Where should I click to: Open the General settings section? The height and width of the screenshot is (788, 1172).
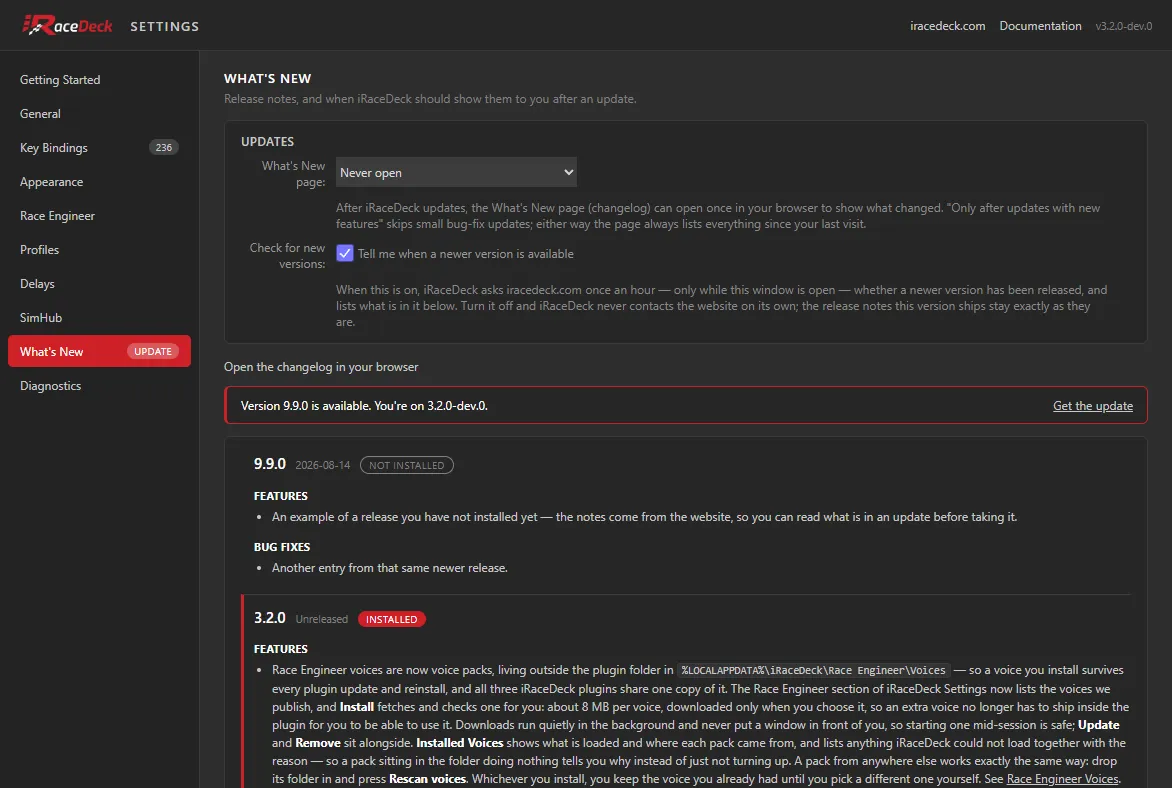point(99,114)
